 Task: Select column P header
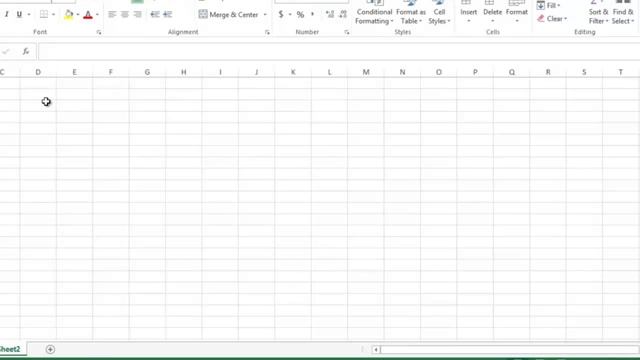[475, 72]
